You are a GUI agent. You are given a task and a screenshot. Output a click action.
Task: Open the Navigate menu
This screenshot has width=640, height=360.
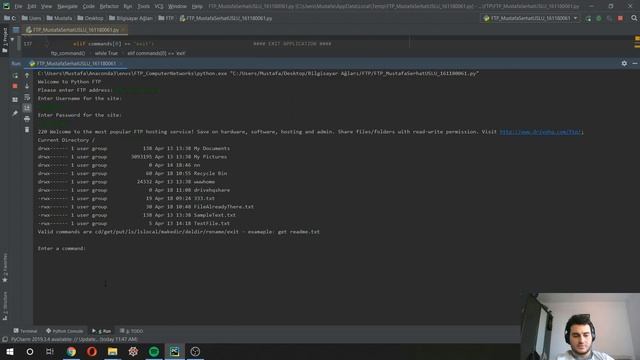67,7
